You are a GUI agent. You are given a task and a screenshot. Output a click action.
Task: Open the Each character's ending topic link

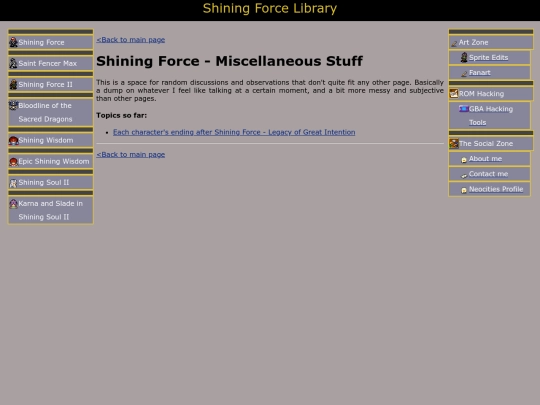(234, 132)
